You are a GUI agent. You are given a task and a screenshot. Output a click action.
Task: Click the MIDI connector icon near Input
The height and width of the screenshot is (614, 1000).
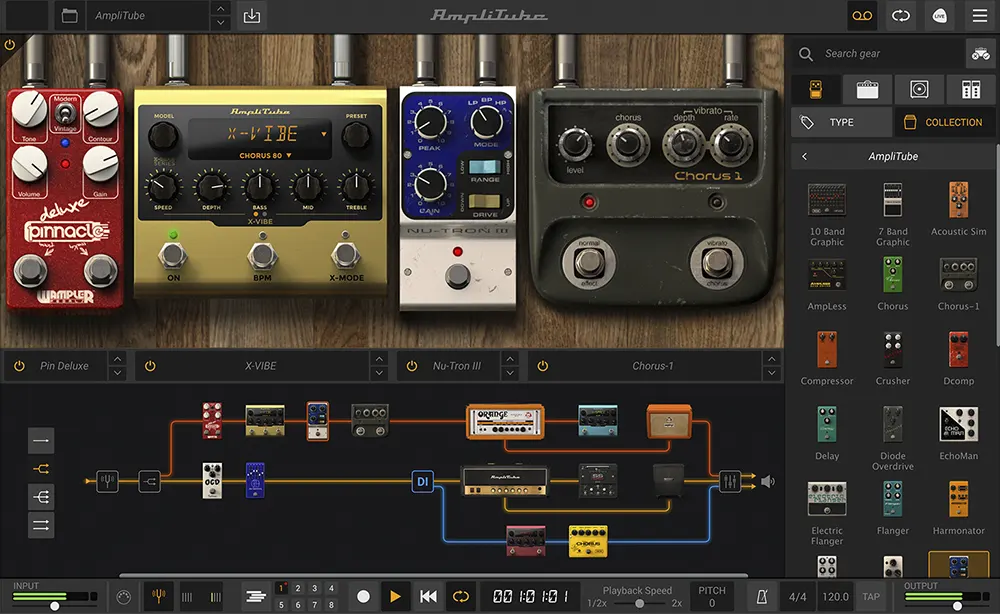point(124,597)
